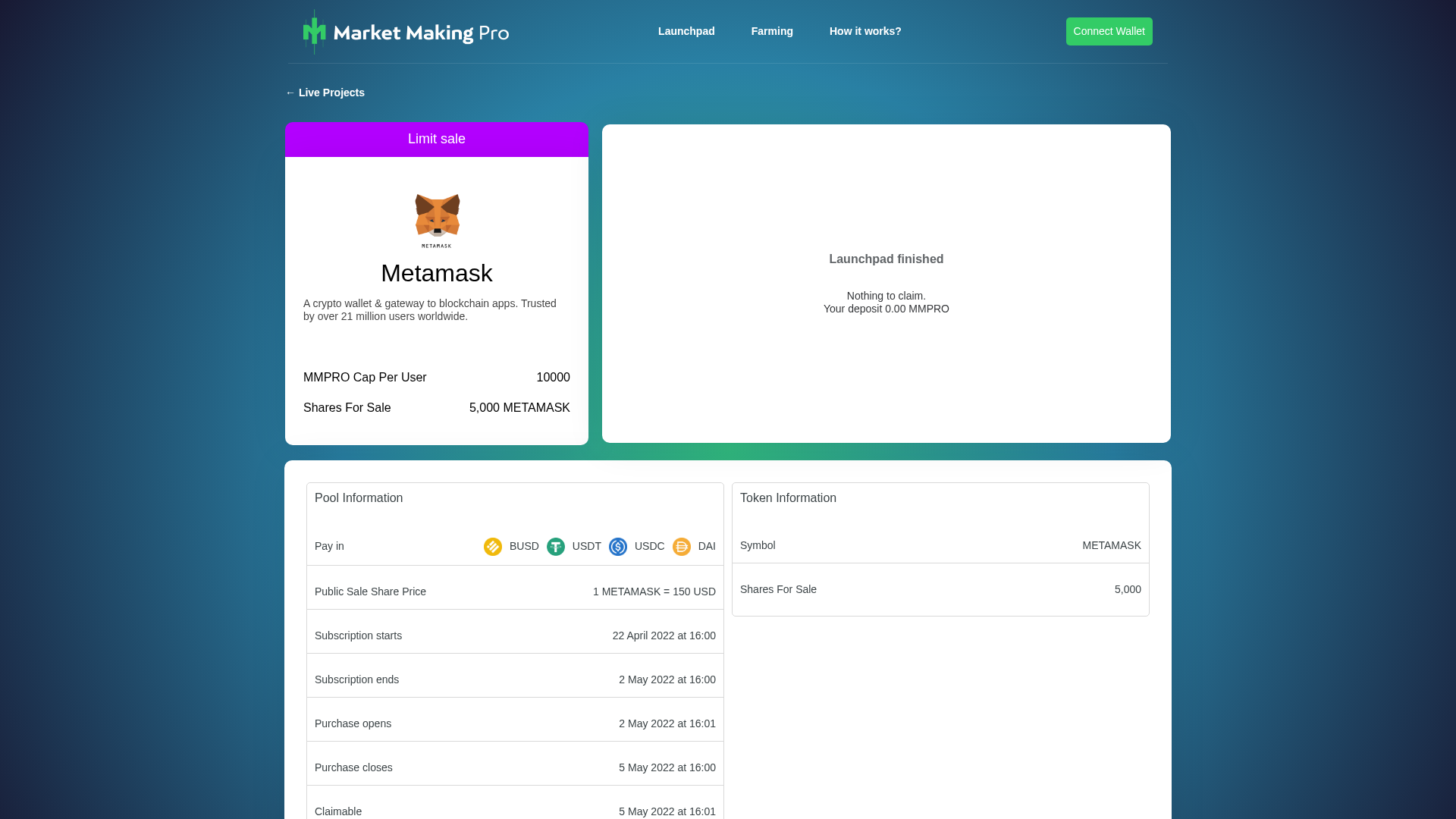Click the Connect Wallet button

[1109, 31]
